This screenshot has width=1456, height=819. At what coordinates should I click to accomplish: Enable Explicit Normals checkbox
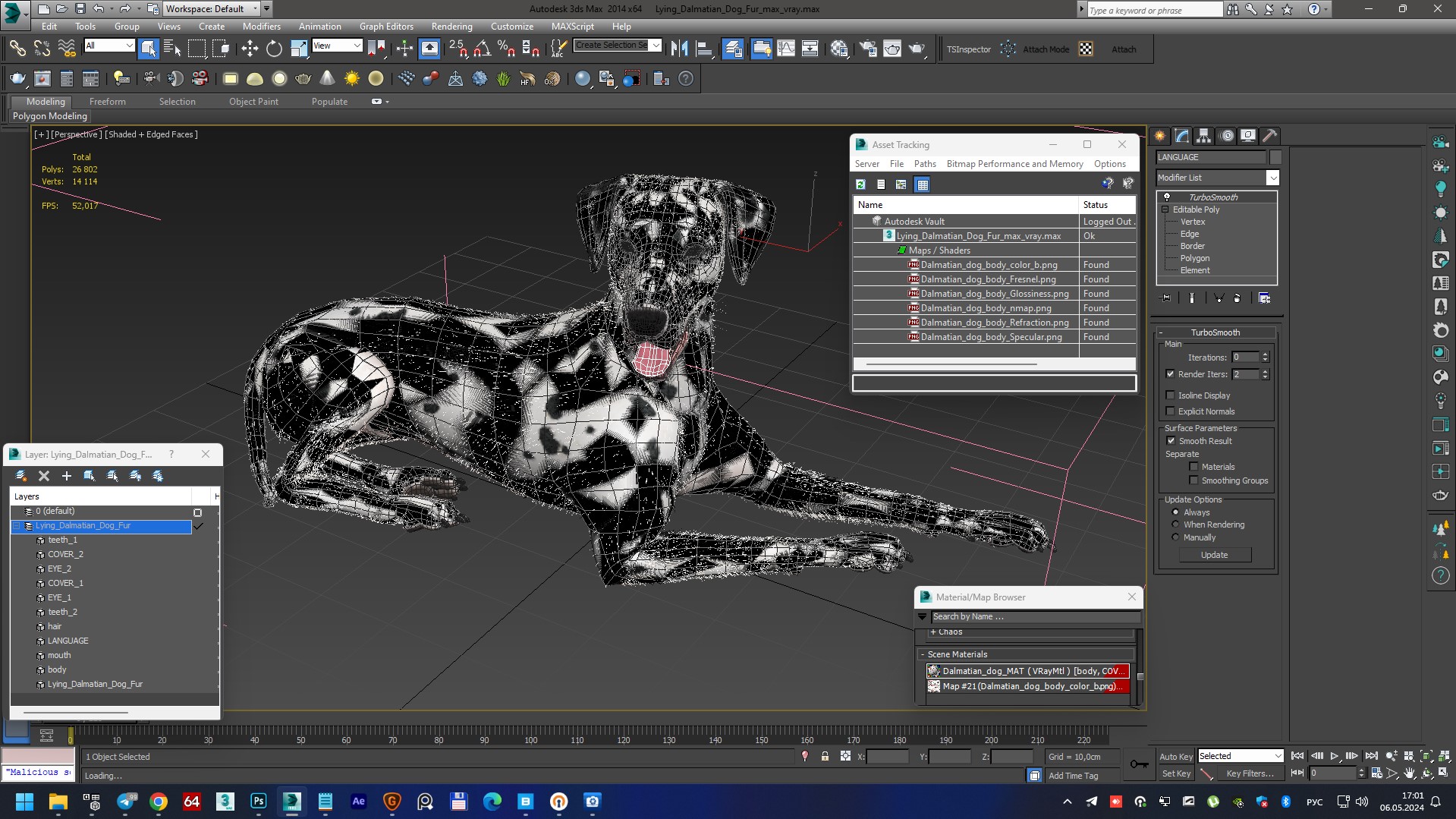tap(1170, 411)
